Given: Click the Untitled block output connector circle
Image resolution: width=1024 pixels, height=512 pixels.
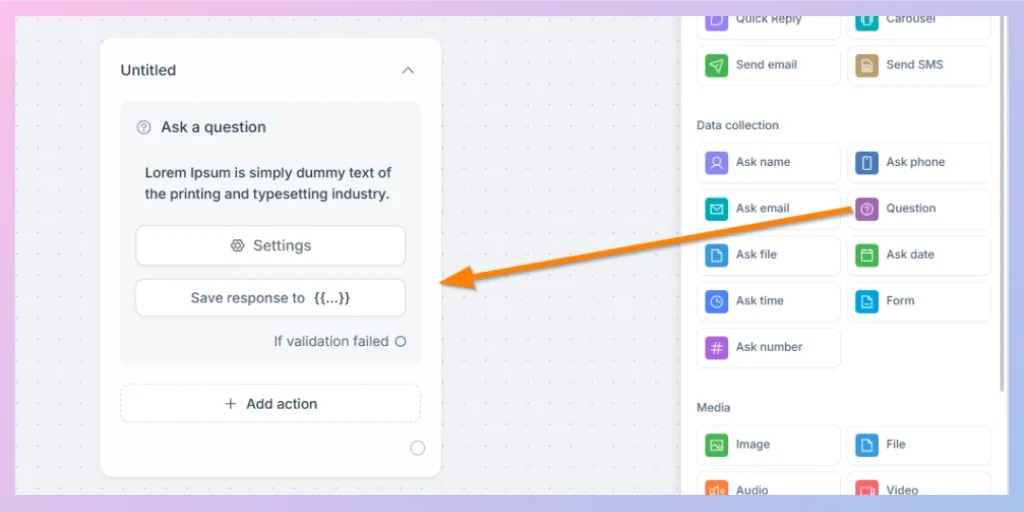Looking at the screenshot, I should point(417,448).
